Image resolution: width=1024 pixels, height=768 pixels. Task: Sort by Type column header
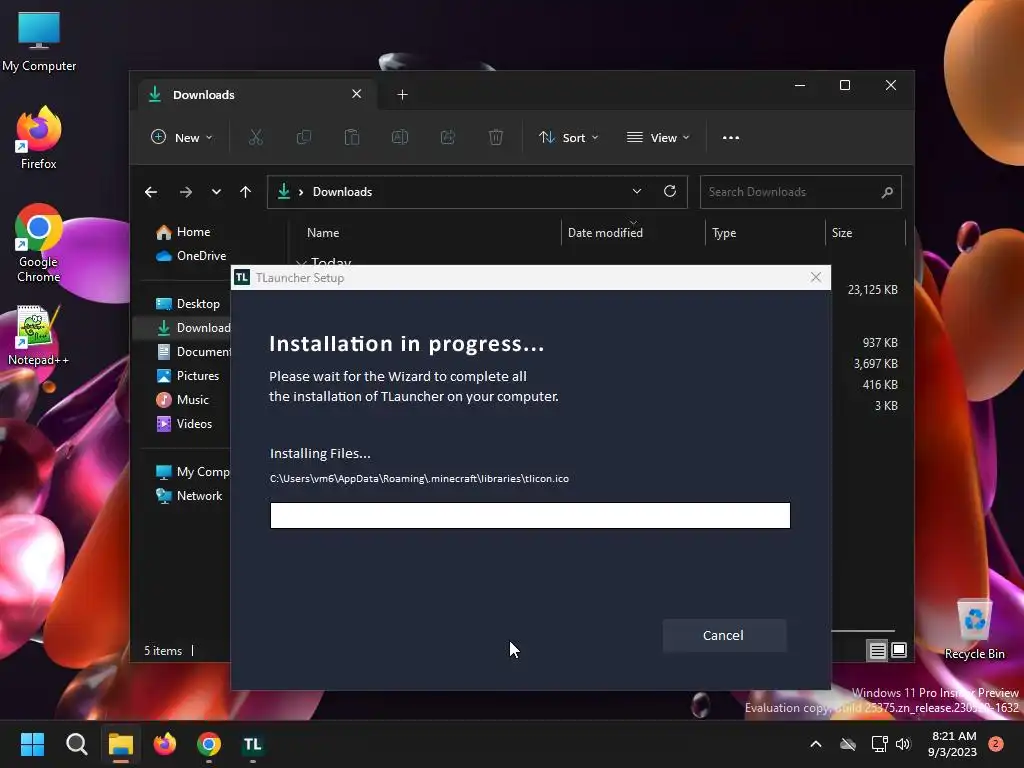tap(724, 233)
